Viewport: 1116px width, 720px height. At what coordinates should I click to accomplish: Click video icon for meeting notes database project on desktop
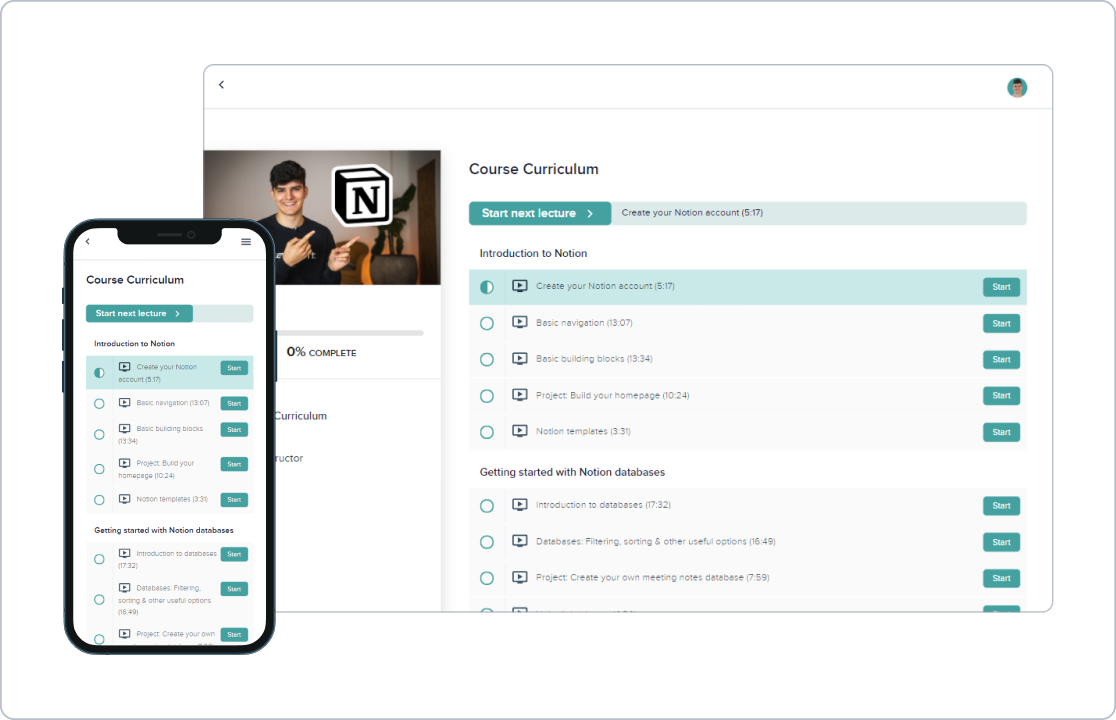(x=520, y=577)
